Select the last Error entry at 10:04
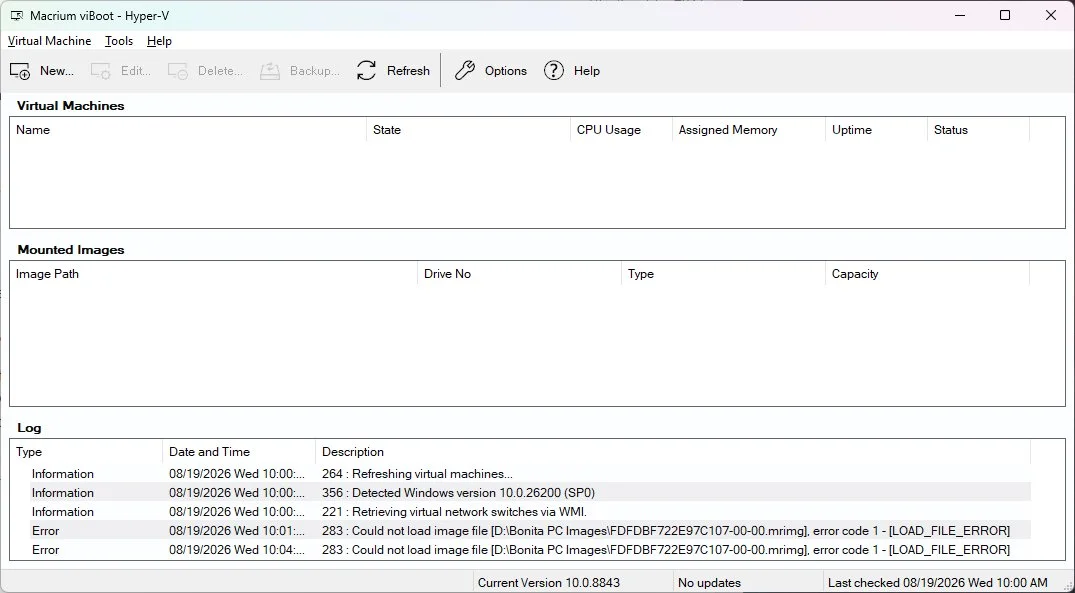Screen dimensions: 1075x593 (530, 550)
